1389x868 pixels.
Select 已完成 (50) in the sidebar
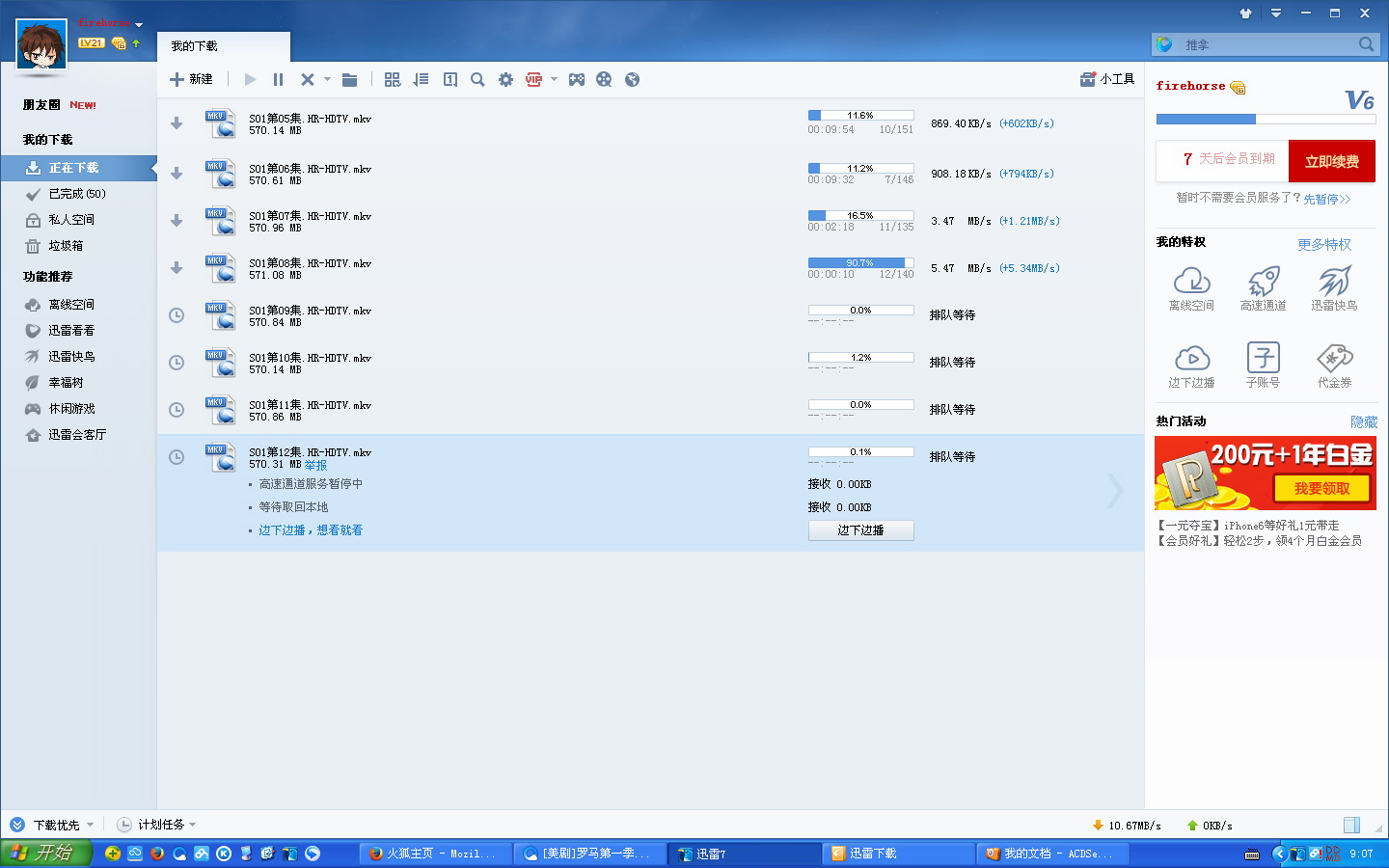click(76, 194)
